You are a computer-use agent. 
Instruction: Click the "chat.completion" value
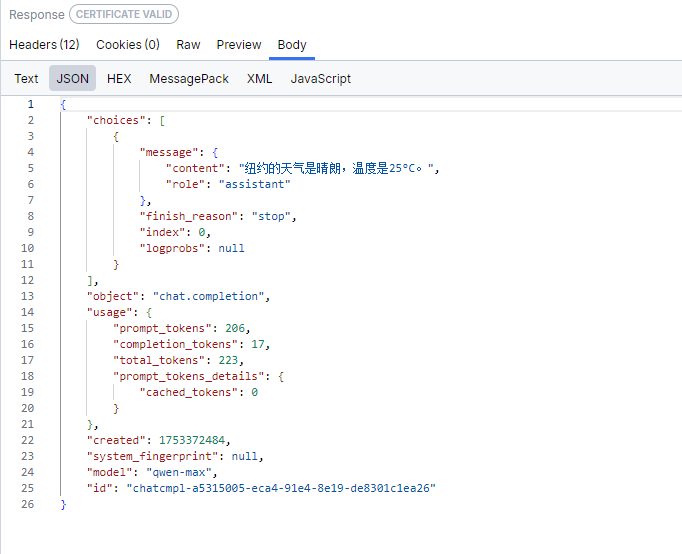pyautogui.click(x=208, y=296)
